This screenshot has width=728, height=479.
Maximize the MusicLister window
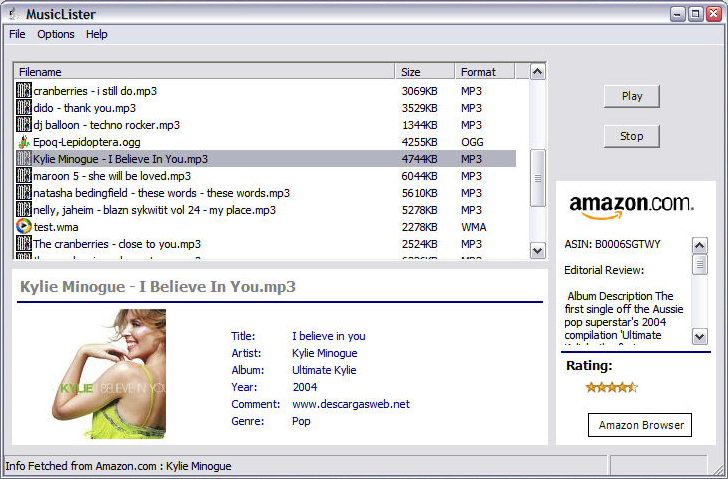point(696,14)
